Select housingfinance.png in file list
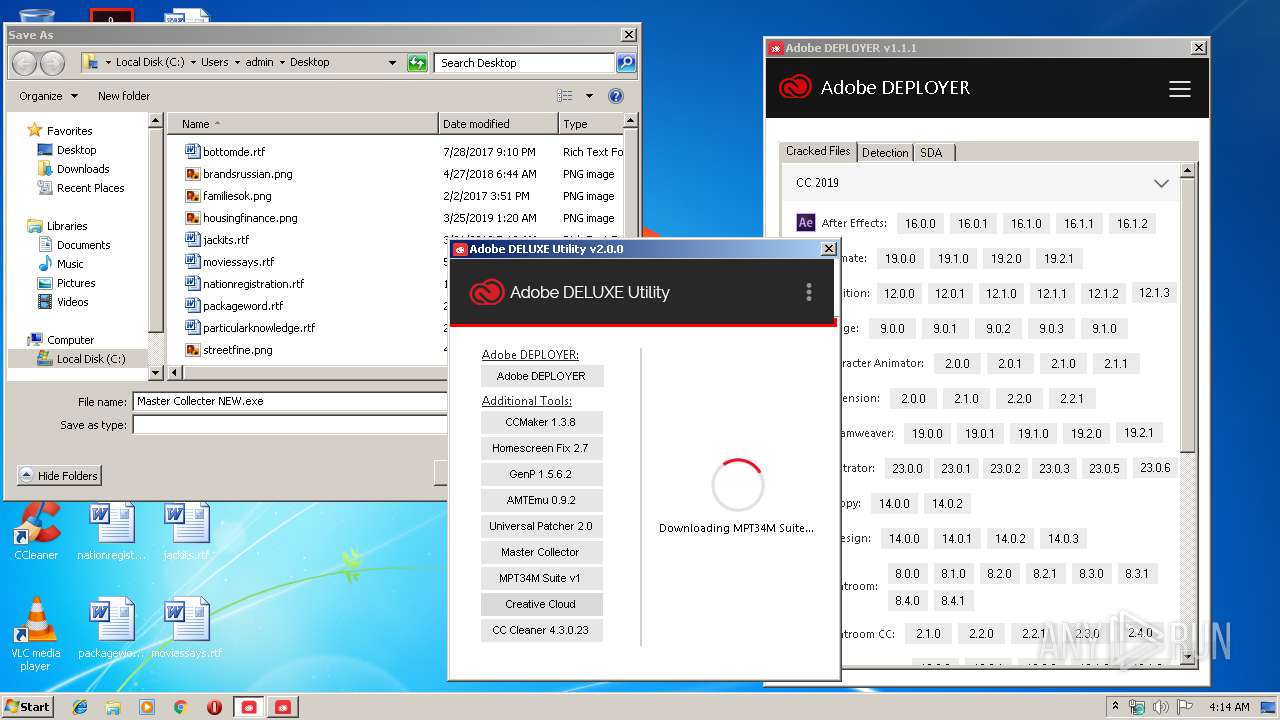1280x720 pixels. pyautogui.click(x=250, y=218)
